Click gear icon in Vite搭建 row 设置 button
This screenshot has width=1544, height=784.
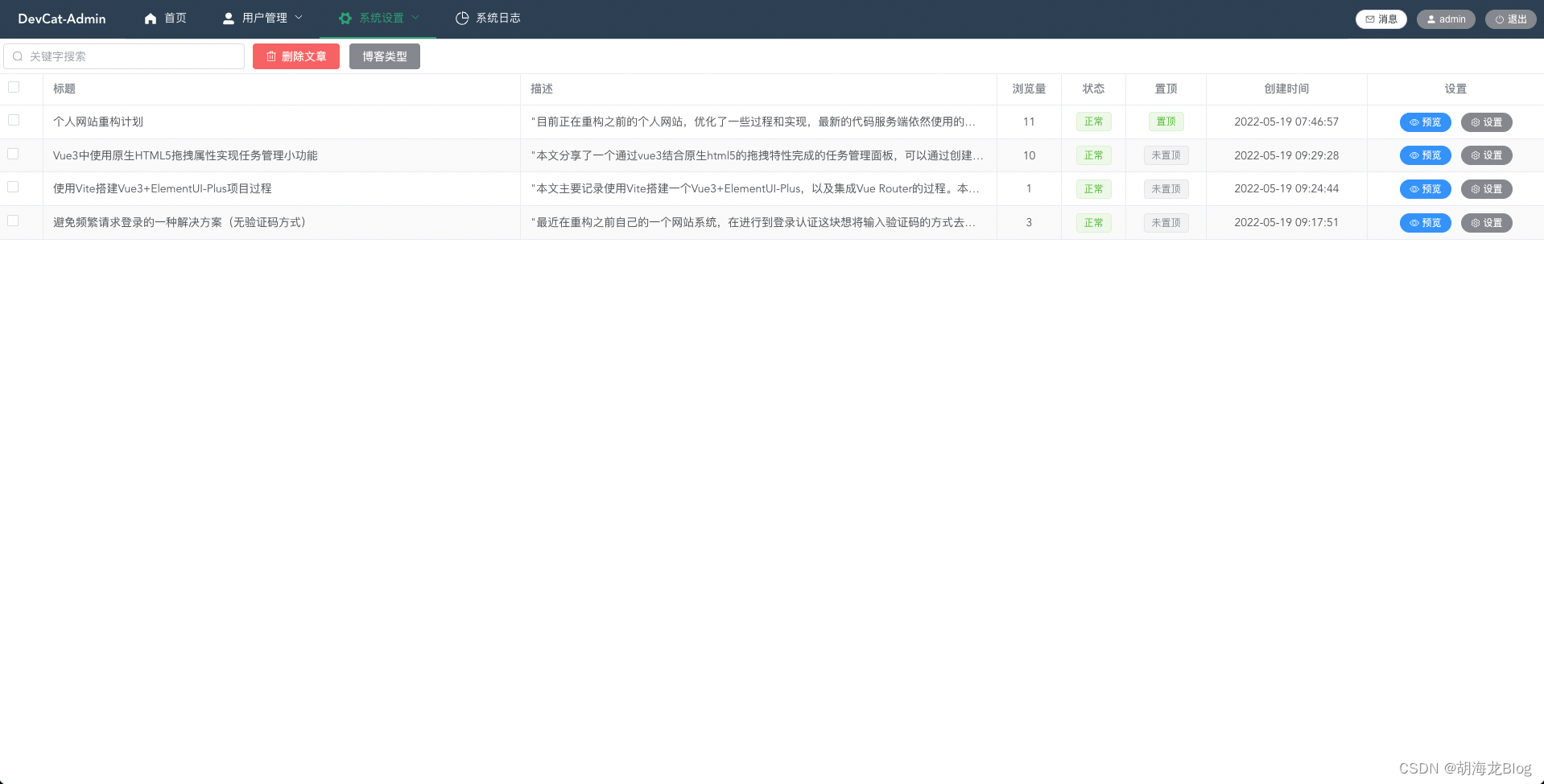click(x=1476, y=189)
